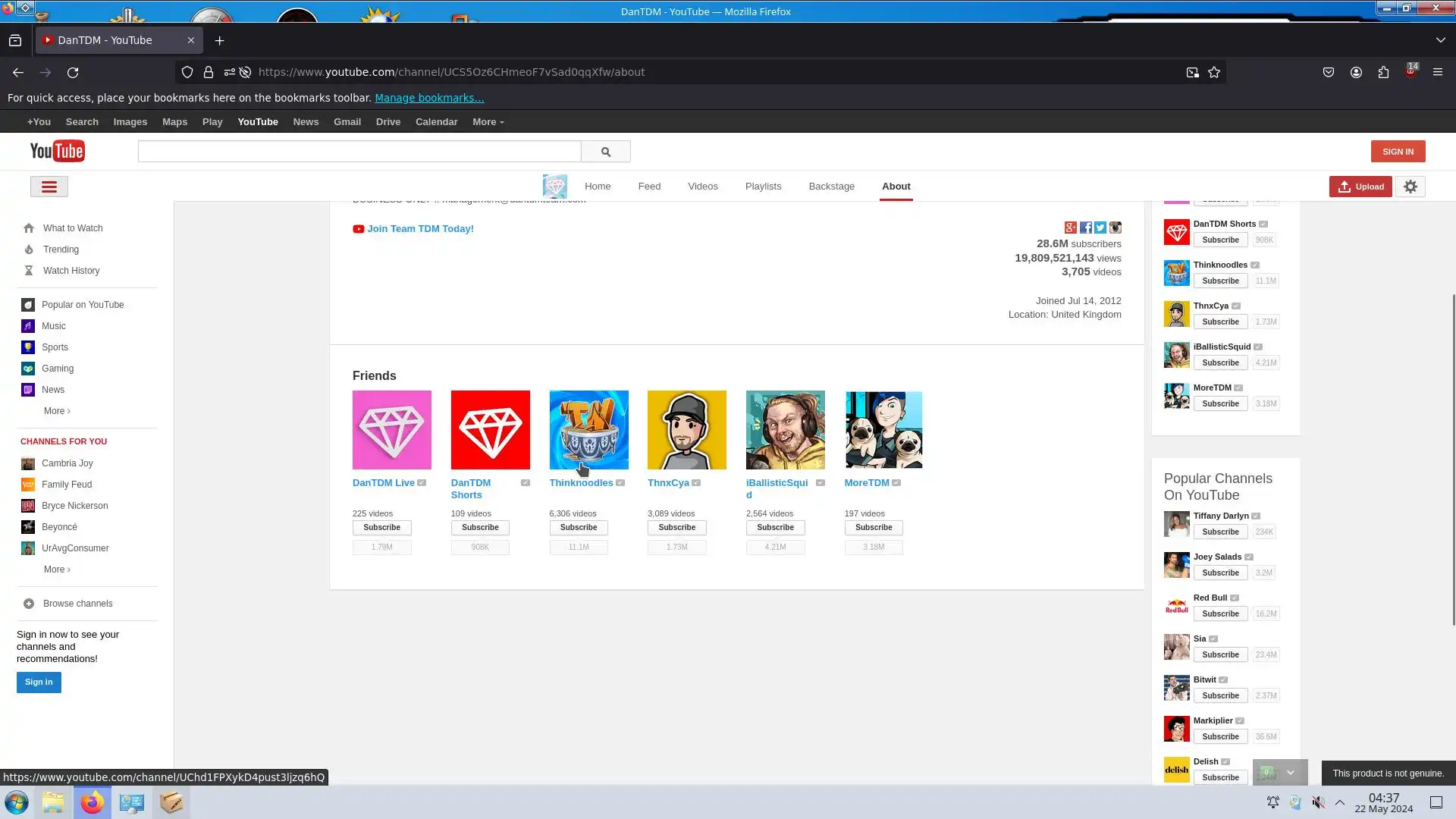Screen dimensions: 1456x819
Task: Click the YouTube logo
Action: click(58, 151)
